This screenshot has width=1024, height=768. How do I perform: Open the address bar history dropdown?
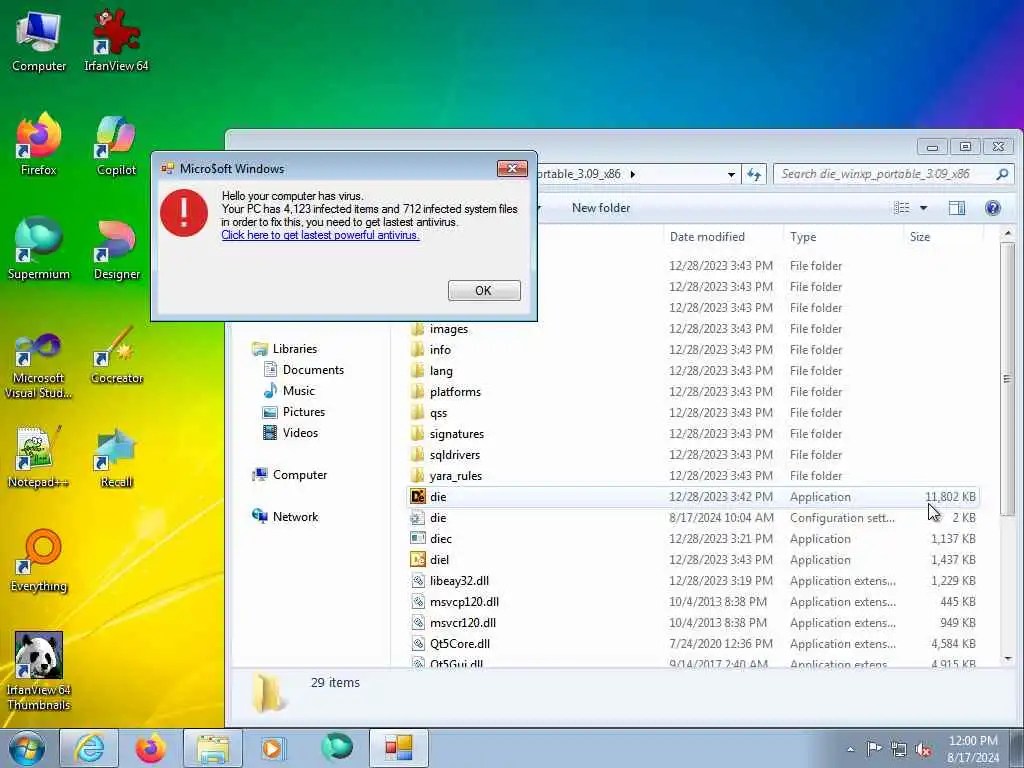point(731,174)
